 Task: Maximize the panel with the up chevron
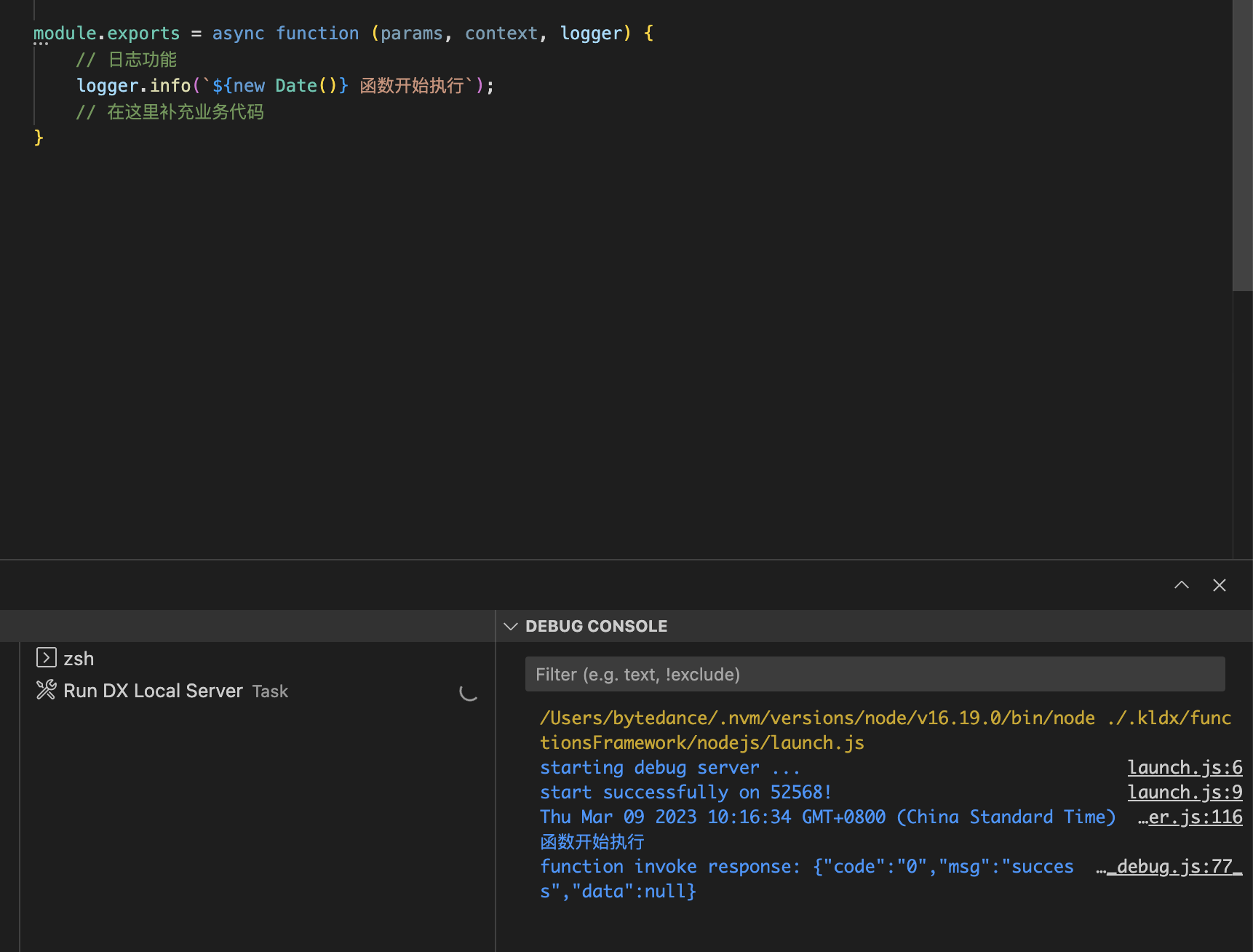pyautogui.click(x=1182, y=585)
